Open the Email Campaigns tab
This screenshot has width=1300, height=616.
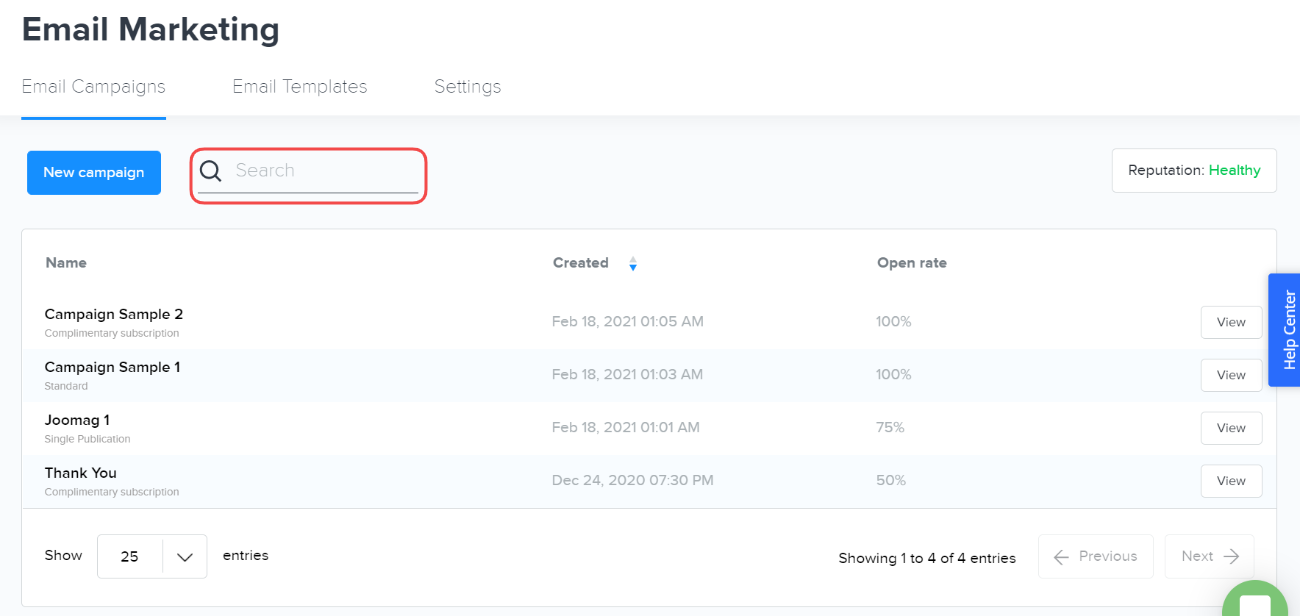[93, 87]
